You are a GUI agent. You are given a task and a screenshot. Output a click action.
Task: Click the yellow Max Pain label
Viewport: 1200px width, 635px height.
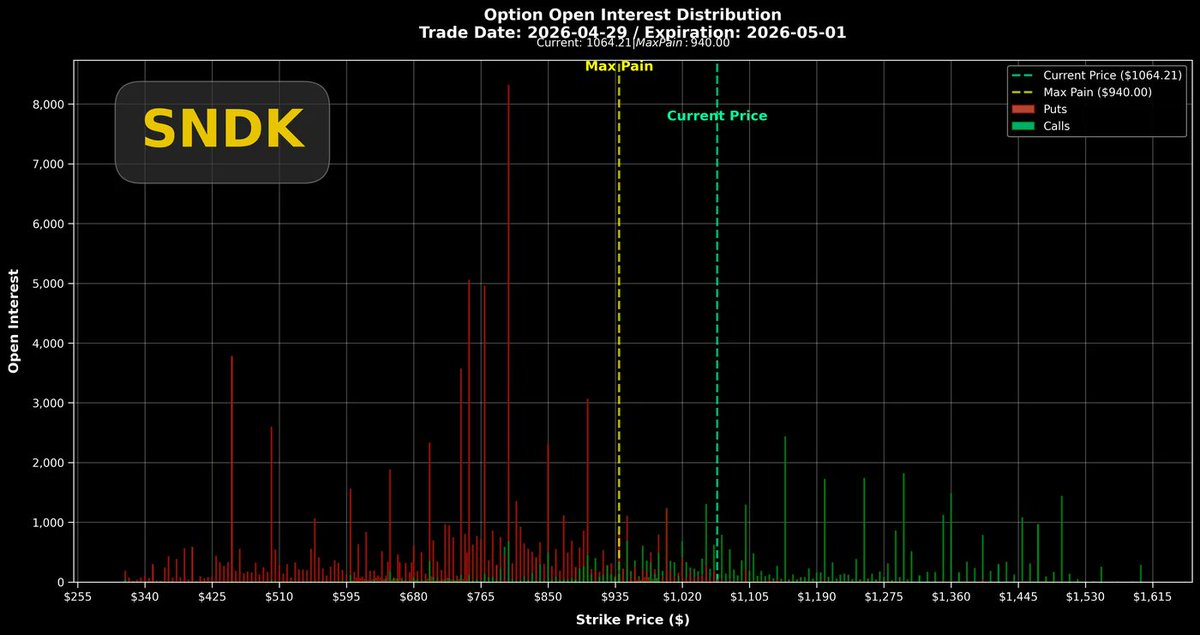click(619, 66)
